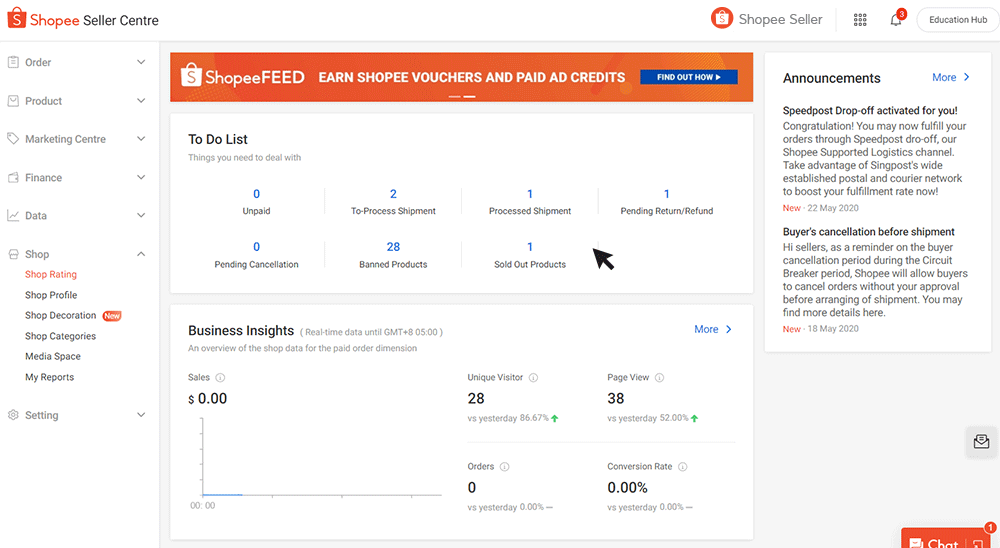Click the Data chart icon in sidebar
Image resolution: width=1000 pixels, height=548 pixels.
point(13,216)
